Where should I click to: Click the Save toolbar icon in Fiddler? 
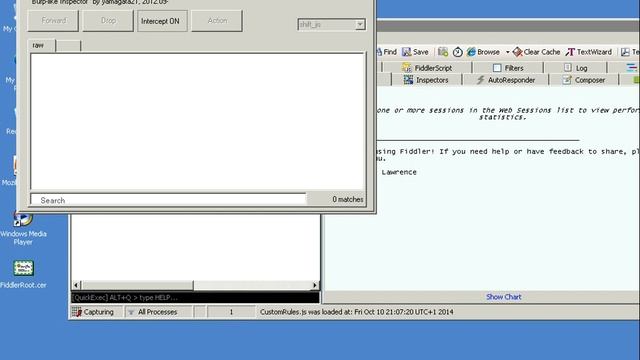tap(415, 52)
